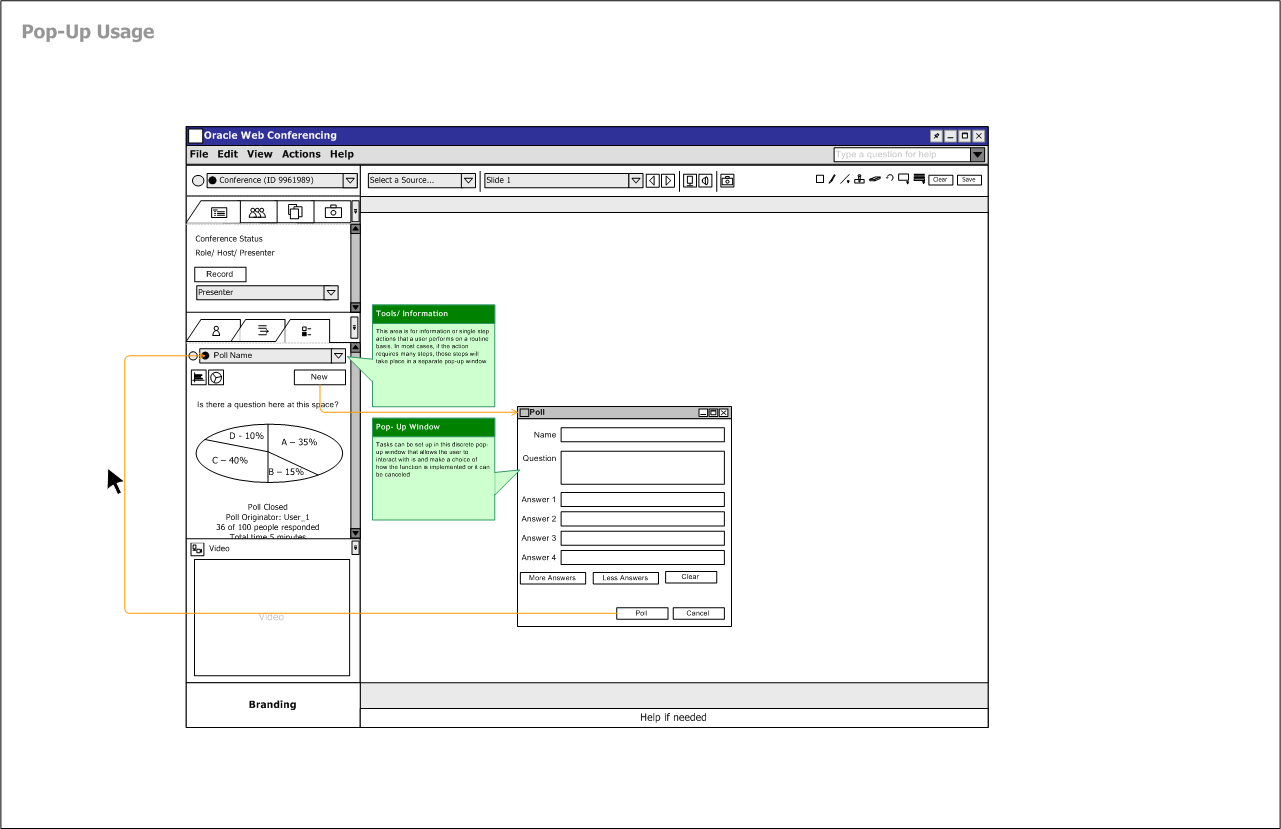Open the Conference ID dropdown arrow
Image resolution: width=1281 pixels, height=829 pixels.
pos(350,181)
